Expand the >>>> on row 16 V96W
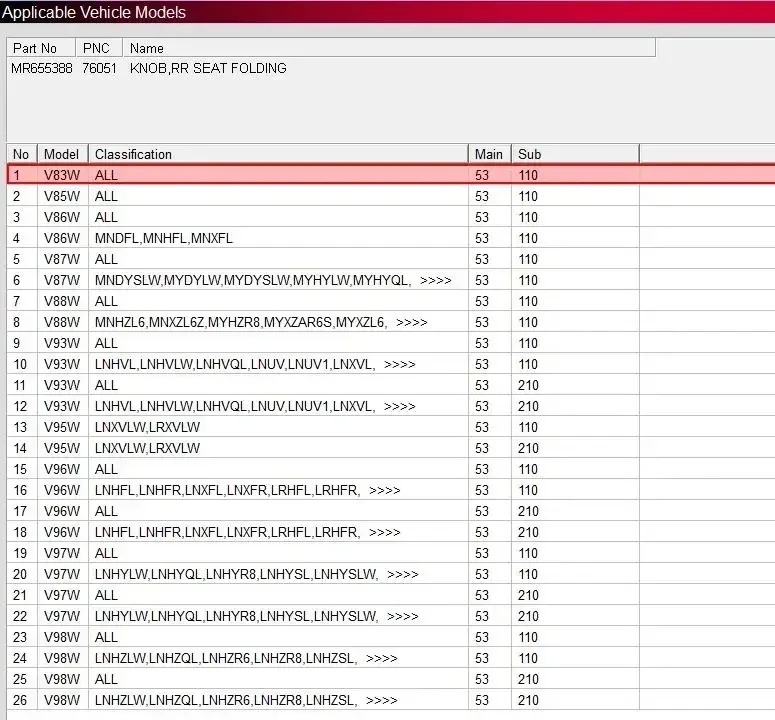775x720 pixels. 385,491
